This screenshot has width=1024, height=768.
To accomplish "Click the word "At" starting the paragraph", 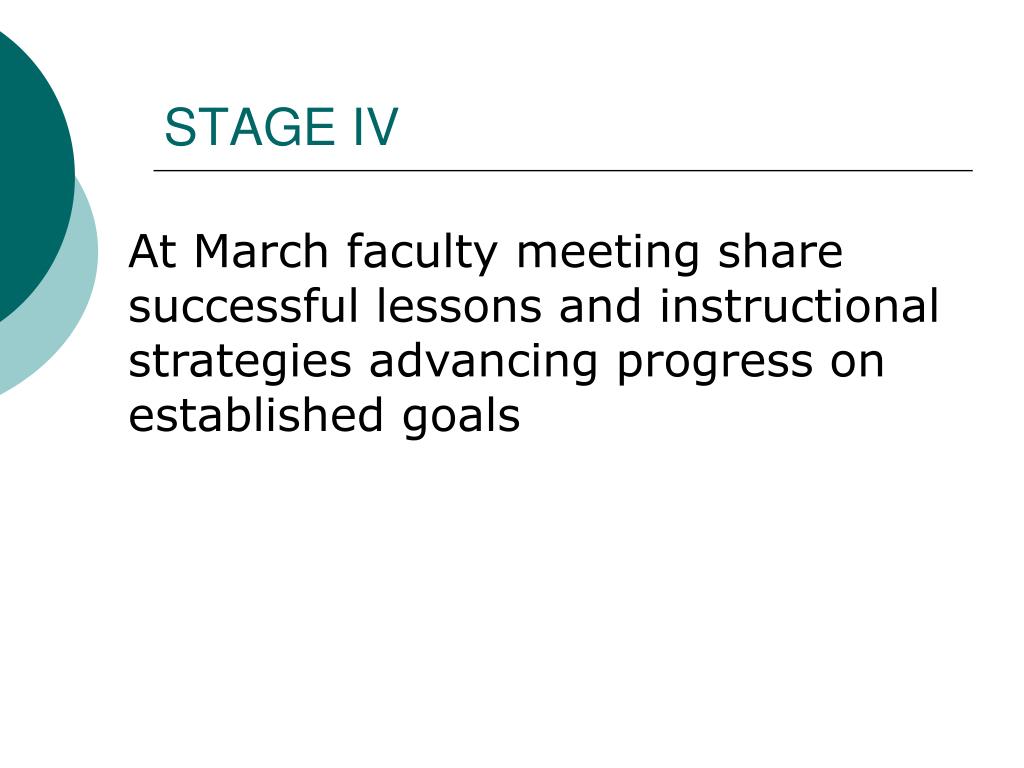I will click(152, 251).
